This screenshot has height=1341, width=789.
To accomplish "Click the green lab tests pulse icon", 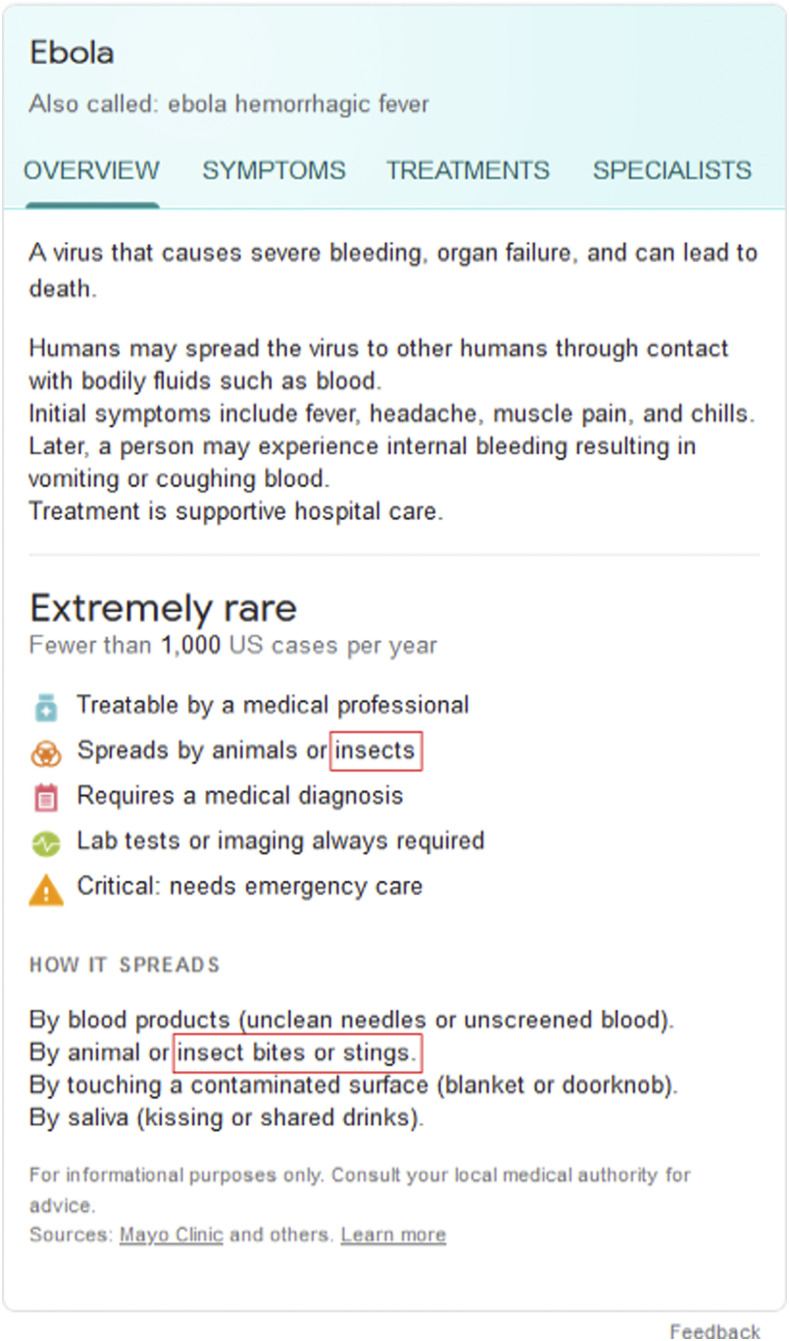I will tap(46, 843).
